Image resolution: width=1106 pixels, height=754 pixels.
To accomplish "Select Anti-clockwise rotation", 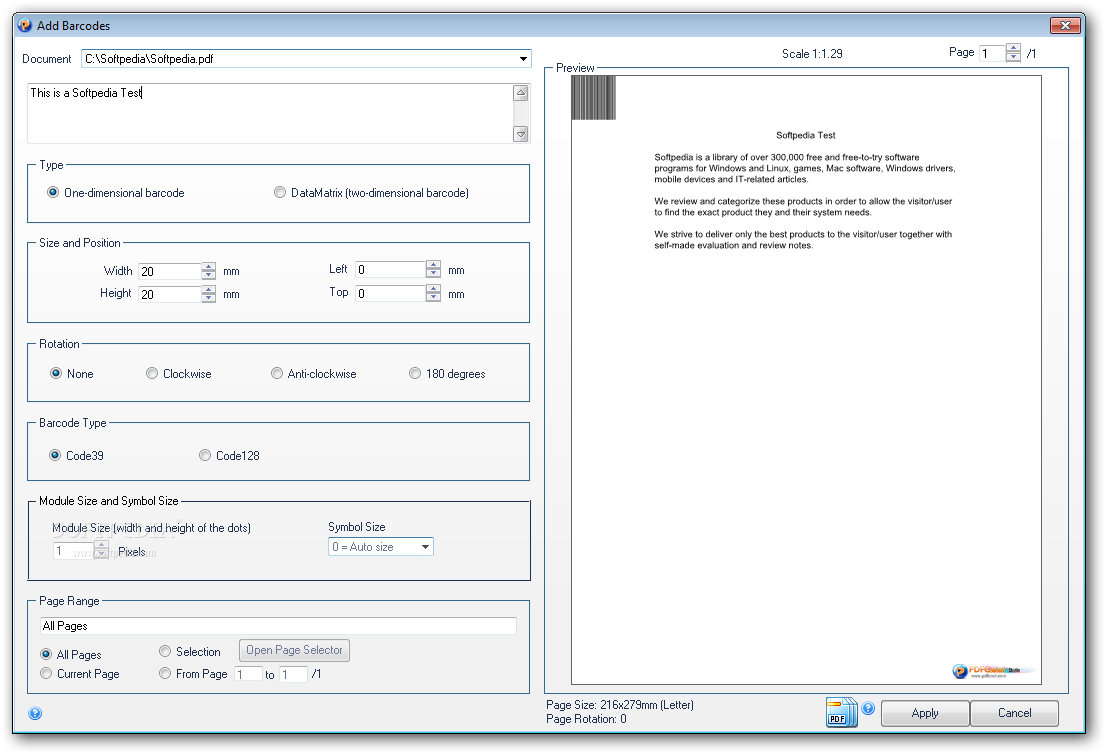I will 276,373.
